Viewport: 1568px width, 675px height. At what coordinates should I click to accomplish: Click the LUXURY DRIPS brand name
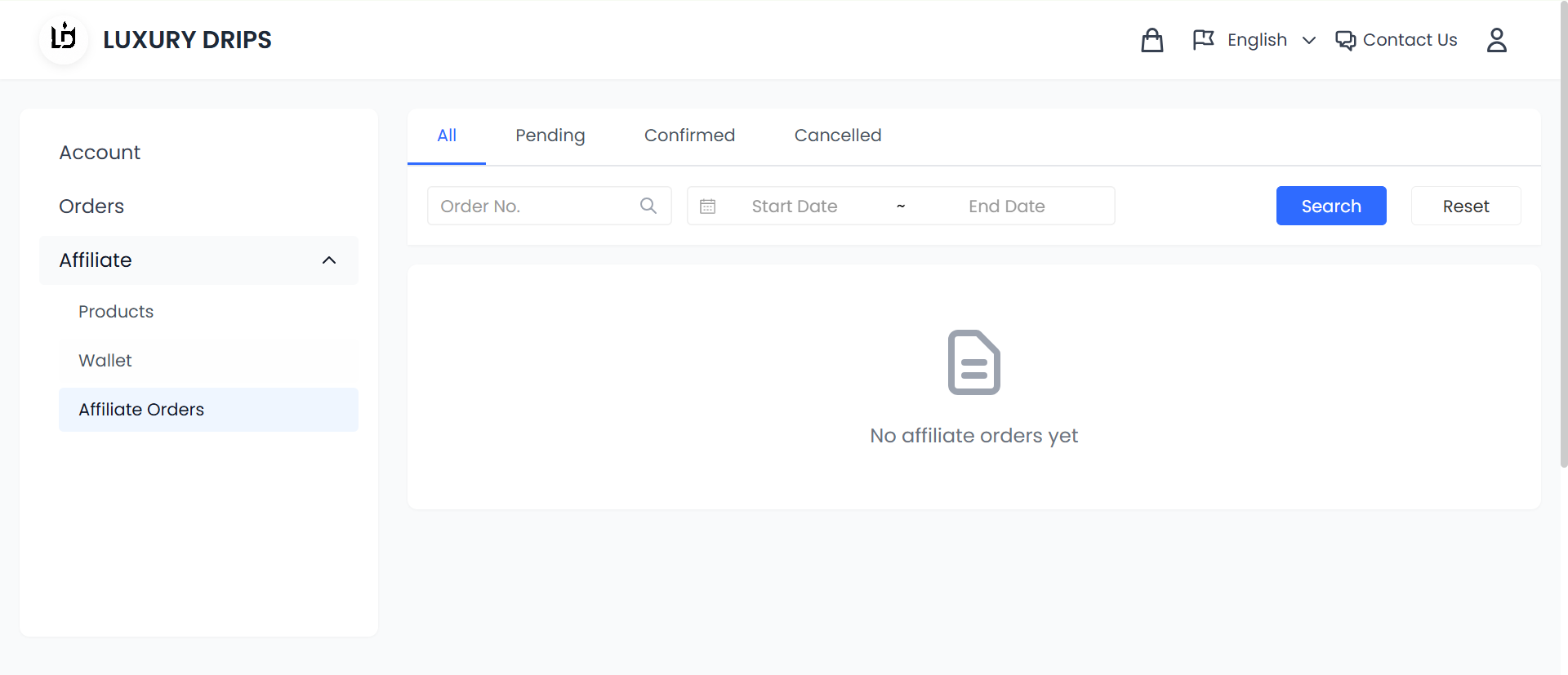pyautogui.click(x=187, y=40)
